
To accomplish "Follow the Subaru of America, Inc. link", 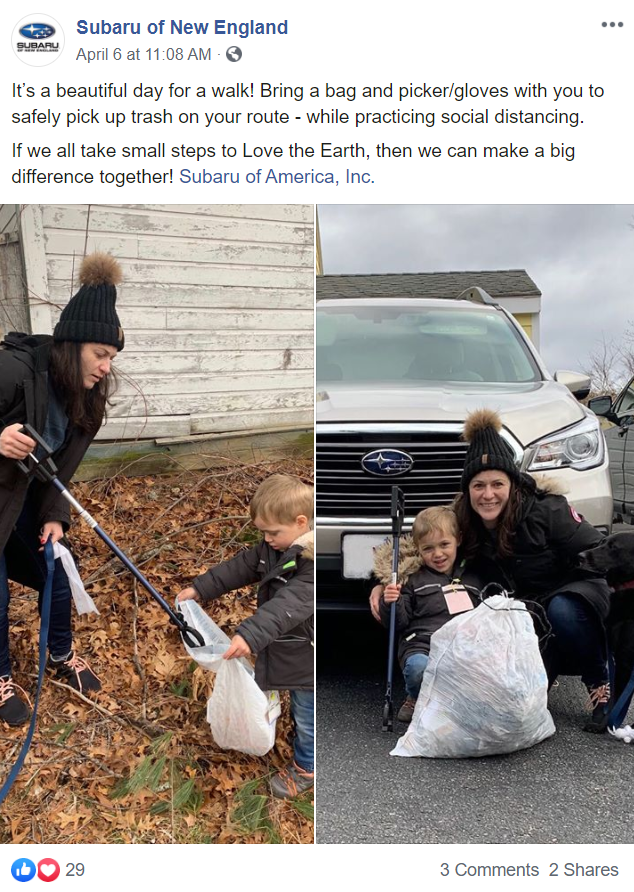I will click(277, 176).
